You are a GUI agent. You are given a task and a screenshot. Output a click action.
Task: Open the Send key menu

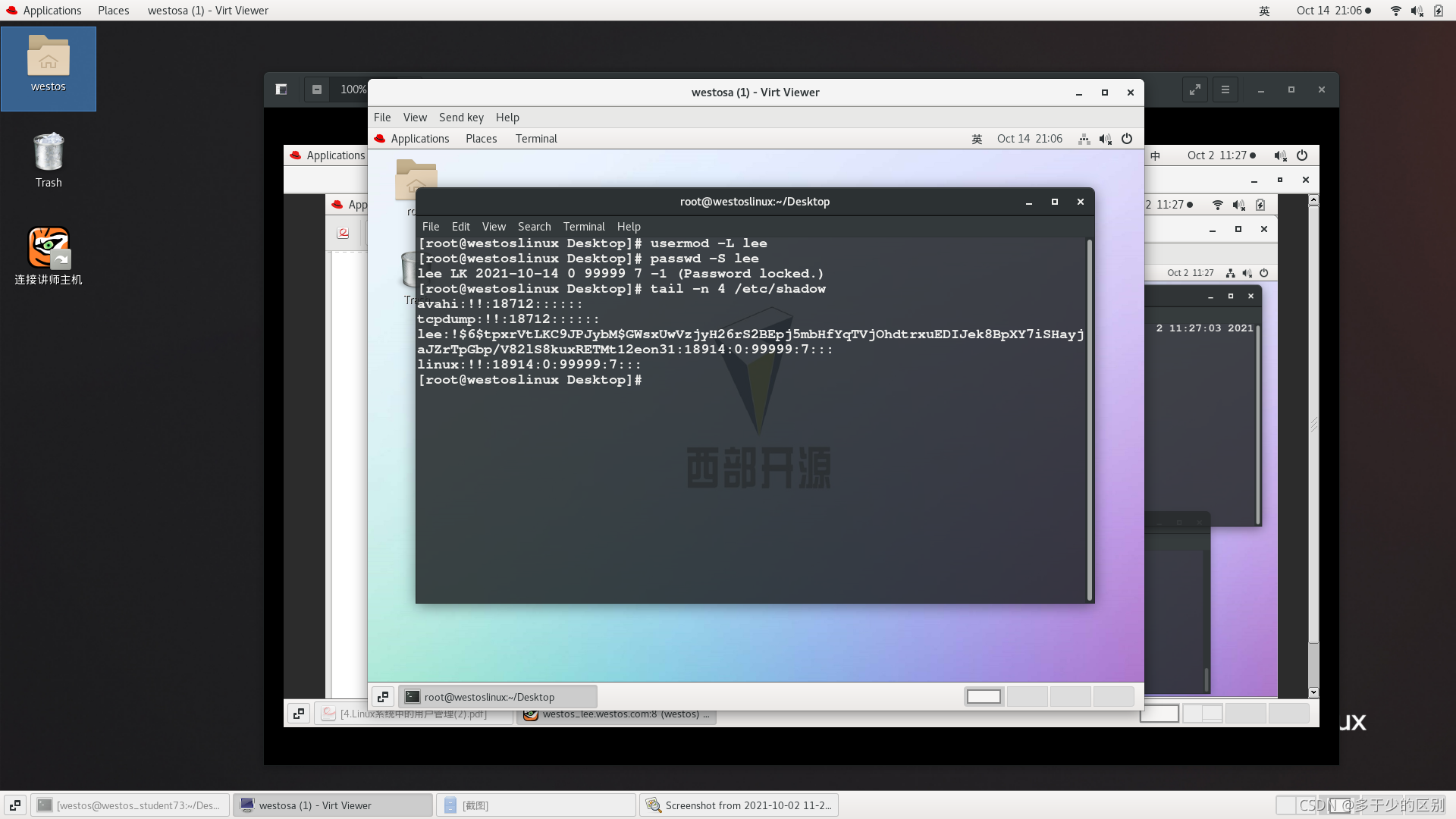click(461, 118)
